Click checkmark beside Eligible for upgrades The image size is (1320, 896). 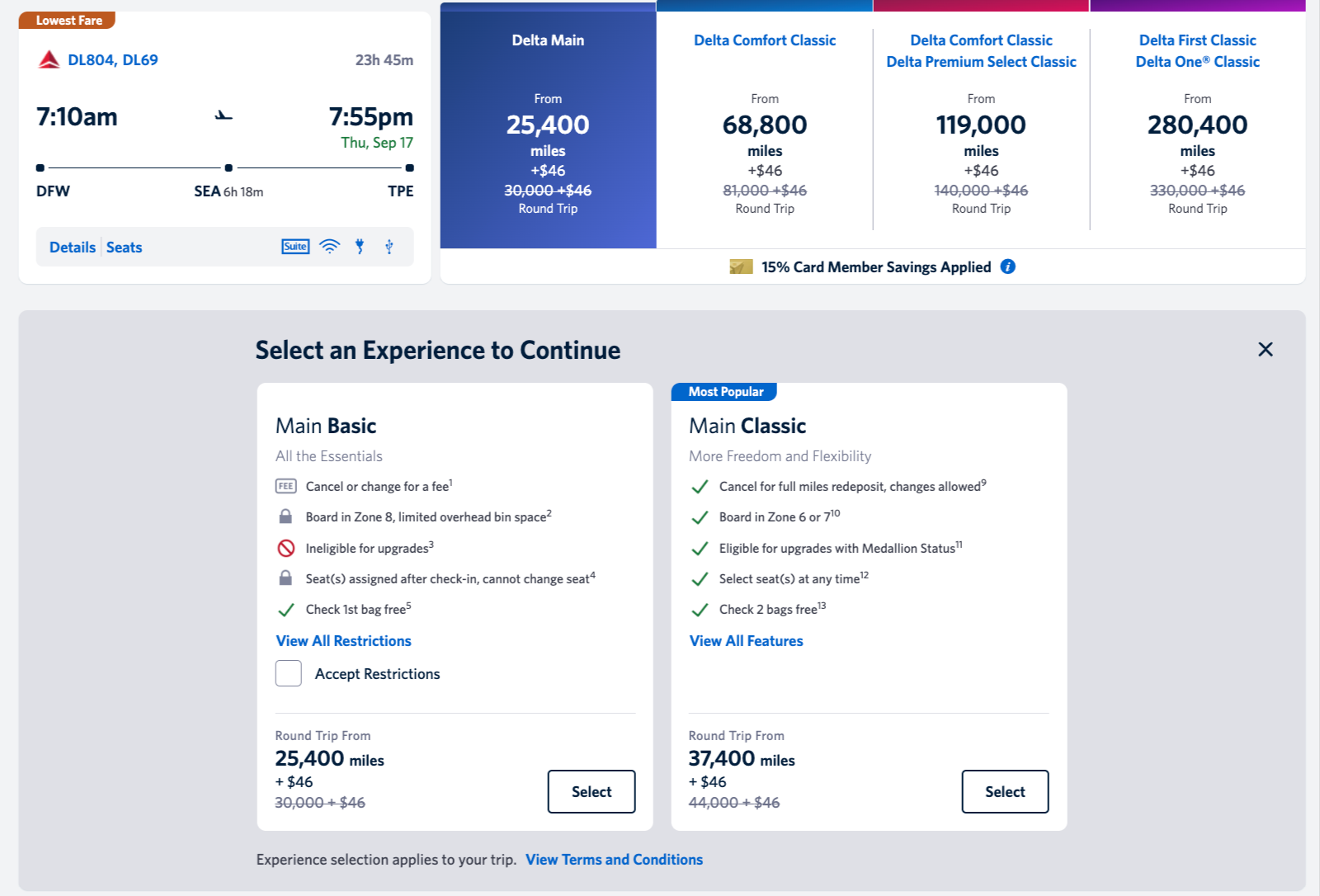click(x=700, y=549)
